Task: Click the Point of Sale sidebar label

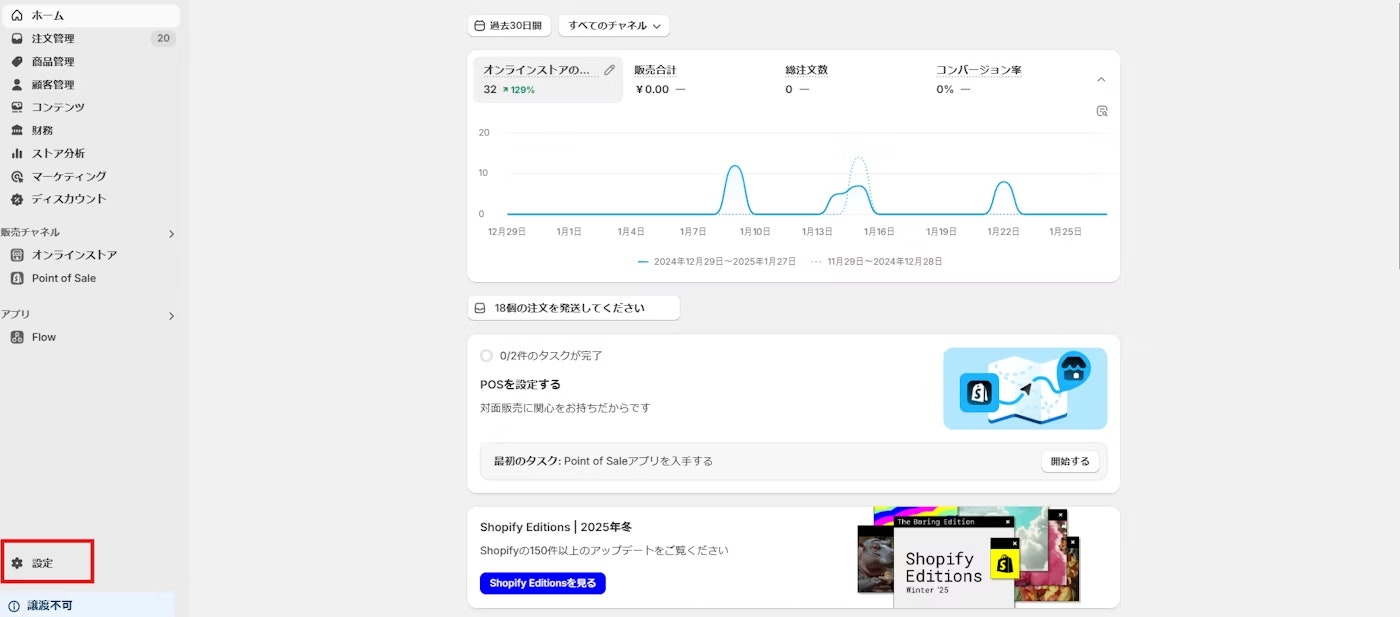Action: click(x=64, y=278)
